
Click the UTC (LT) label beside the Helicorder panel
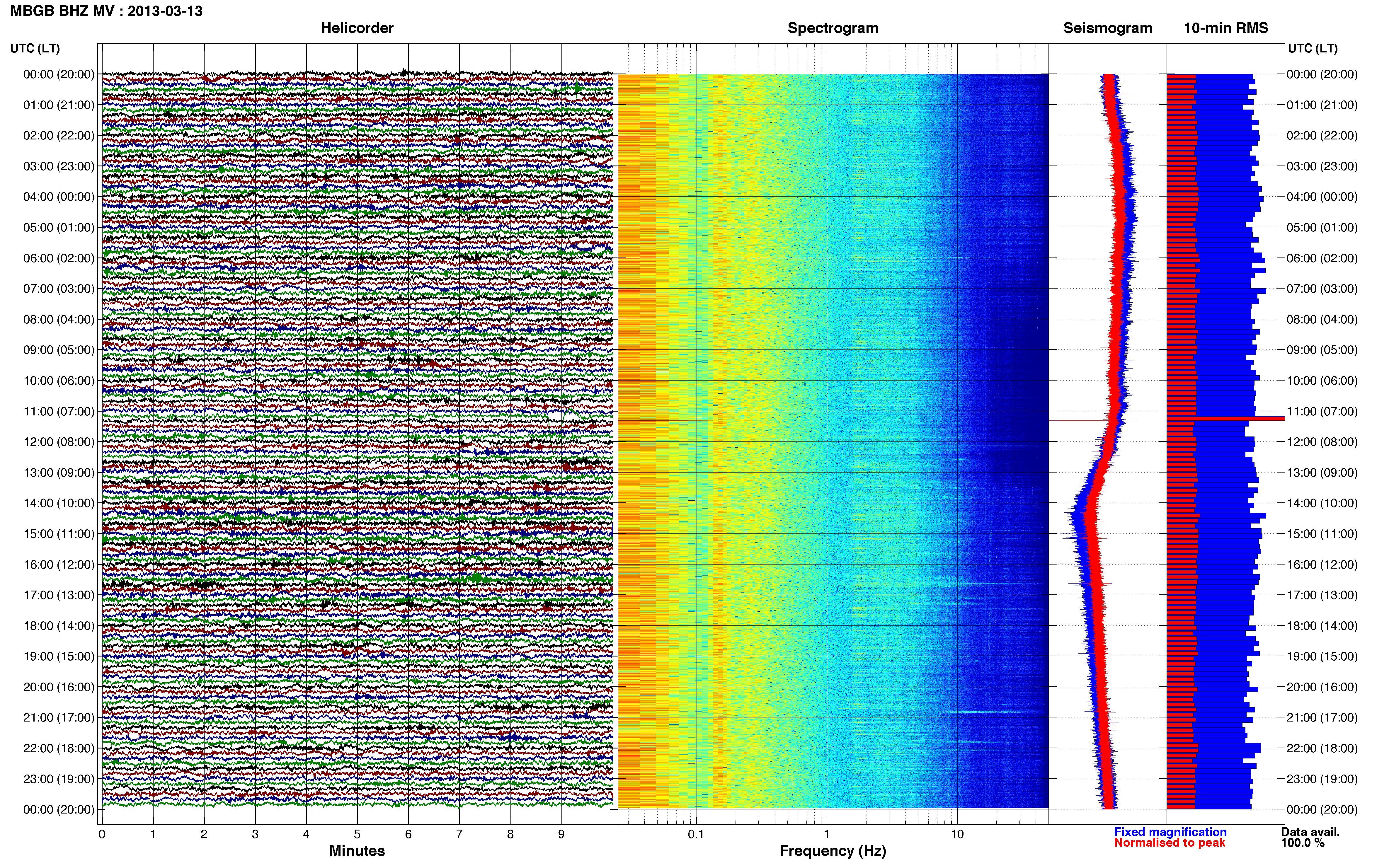35,48
